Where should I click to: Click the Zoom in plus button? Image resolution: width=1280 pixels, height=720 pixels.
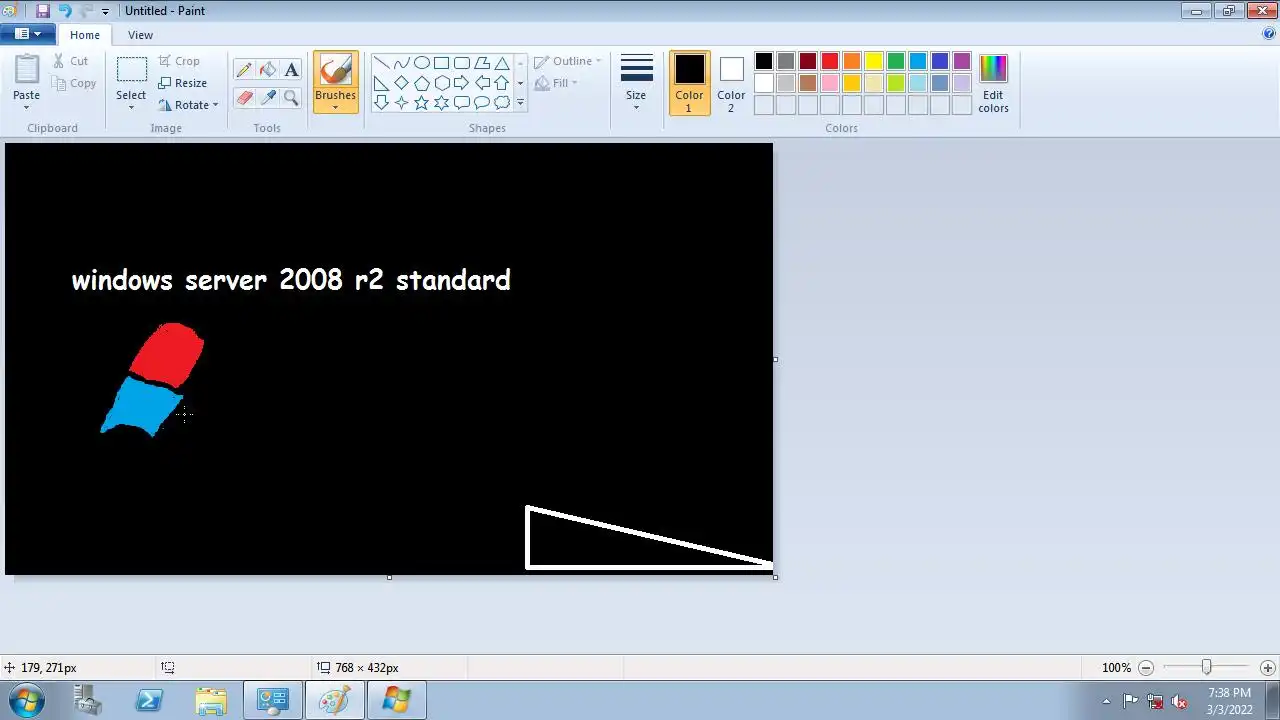(x=1268, y=667)
